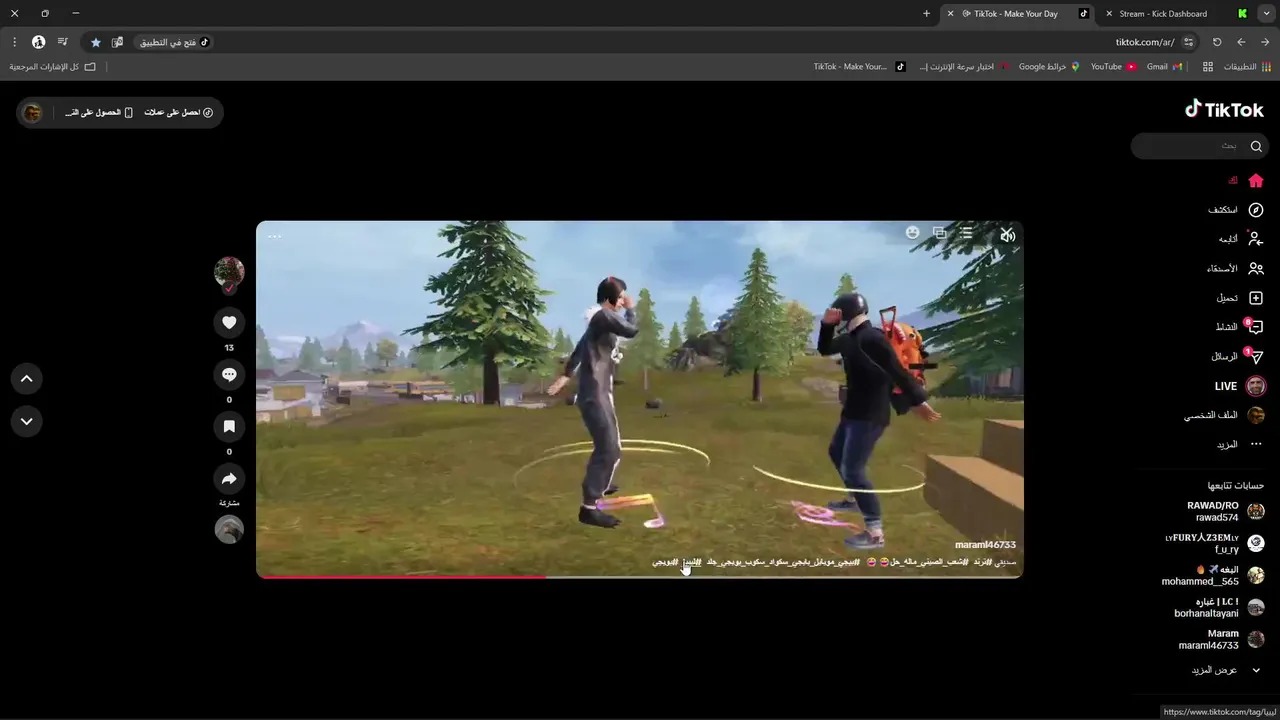The width and height of the screenshot is (1280, 720).
Task: Click the TikTok logo in sidebar
Action: click(1224, 109)
